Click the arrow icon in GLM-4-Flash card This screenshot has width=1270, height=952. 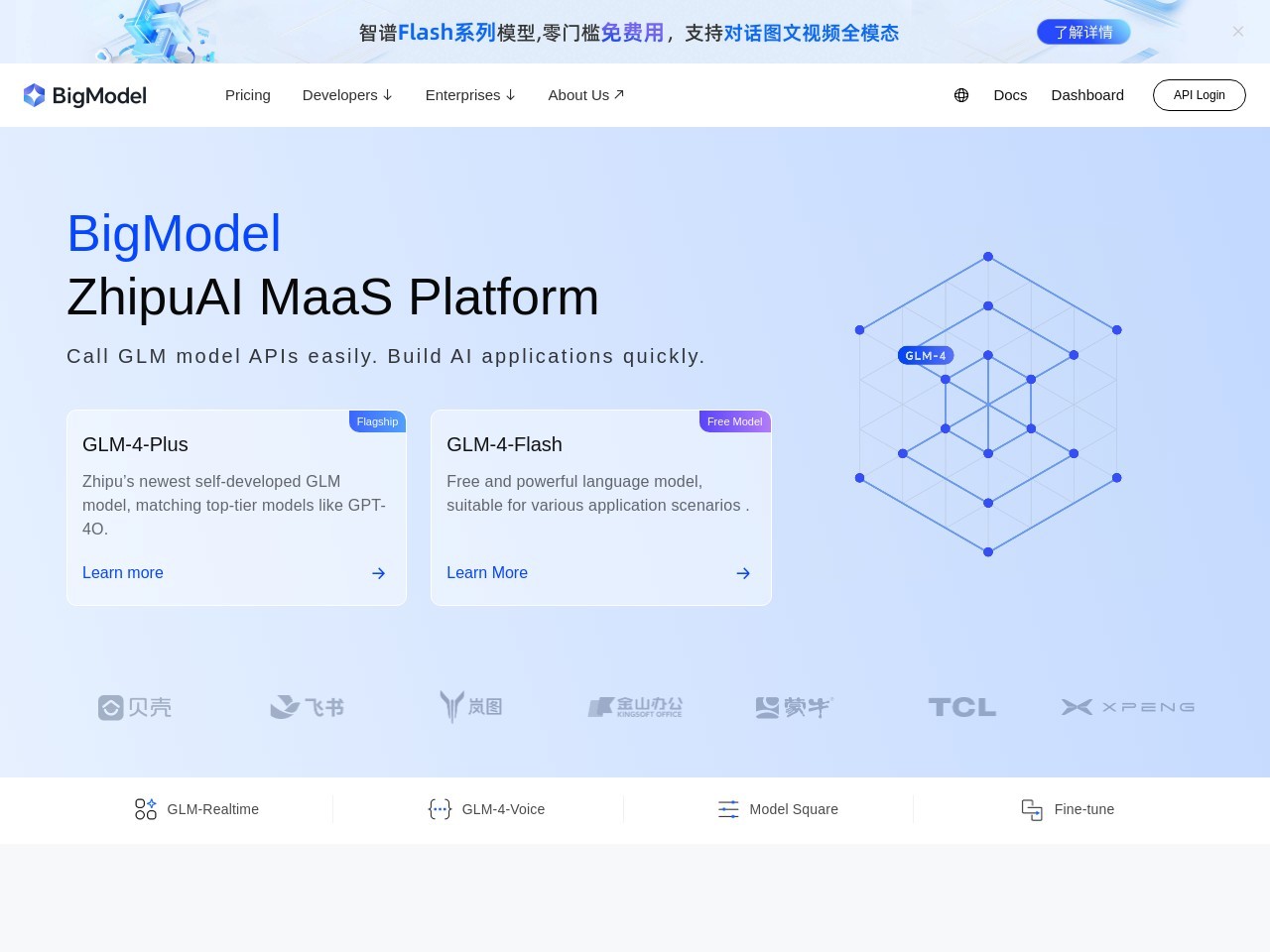coord(743,573)
